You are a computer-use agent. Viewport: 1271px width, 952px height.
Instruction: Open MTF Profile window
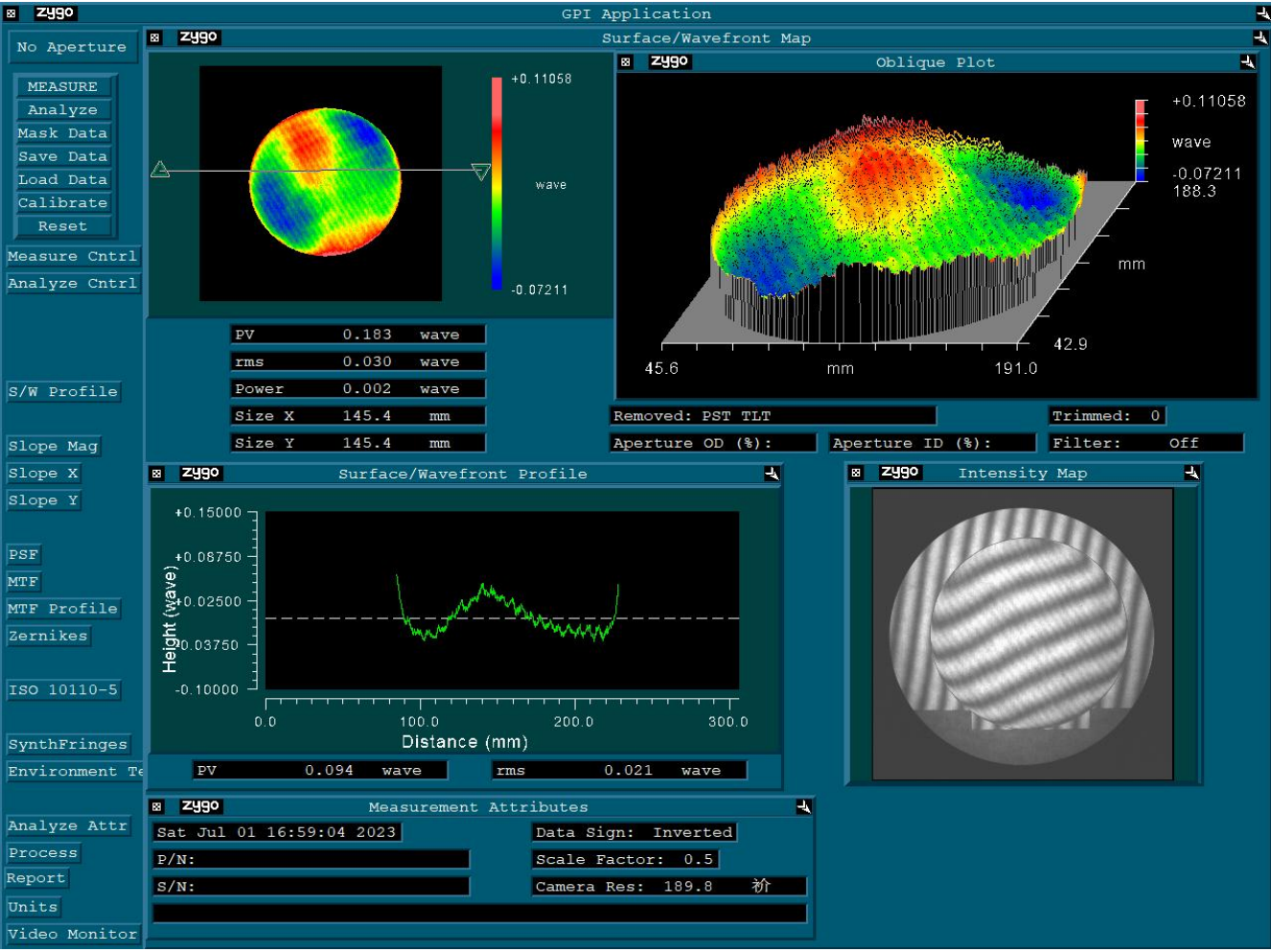click(63, 609)
